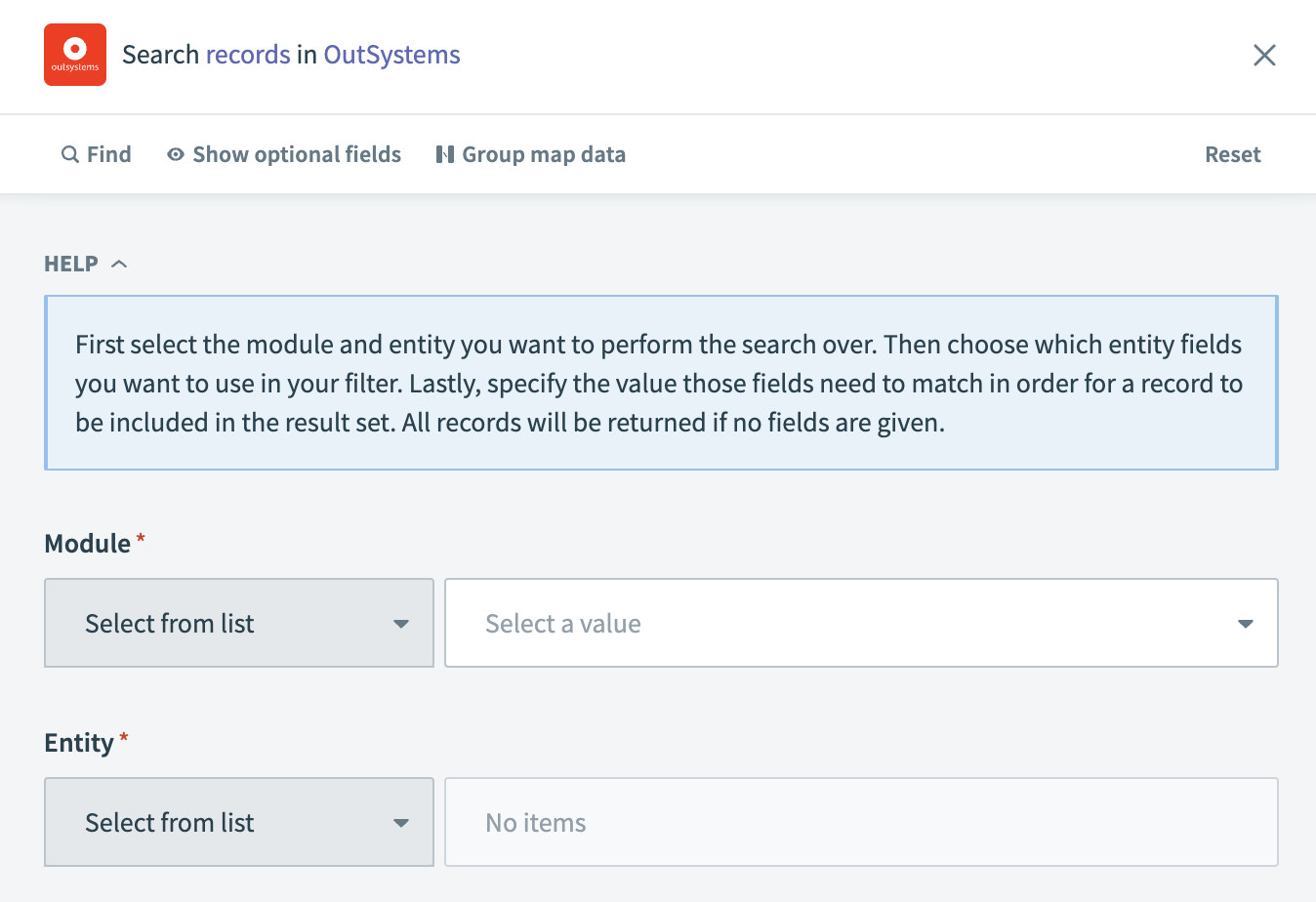The image size is (1316, 902).
Task: Close the Search records dialog
Action: tap(1264, 56)
